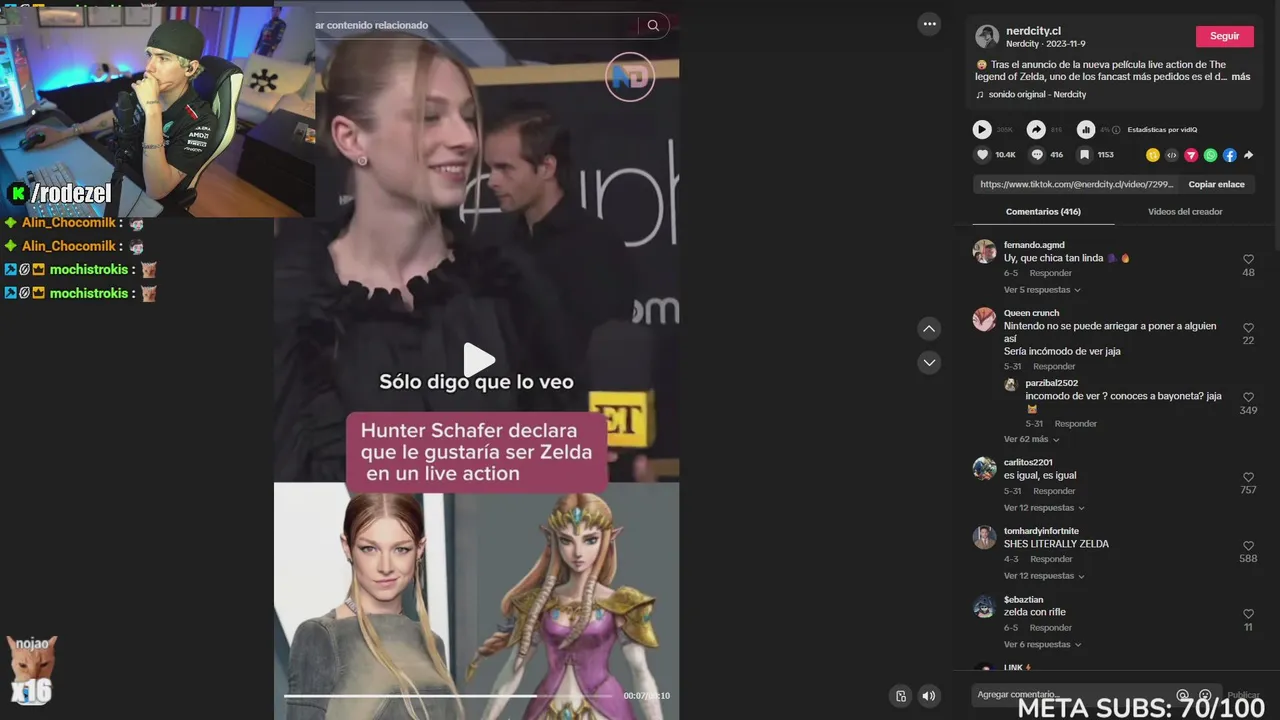The width and height of the screenshot is (1280, 720).
Task: Like Queen crunch's comment
Action: click(1248, 328)
